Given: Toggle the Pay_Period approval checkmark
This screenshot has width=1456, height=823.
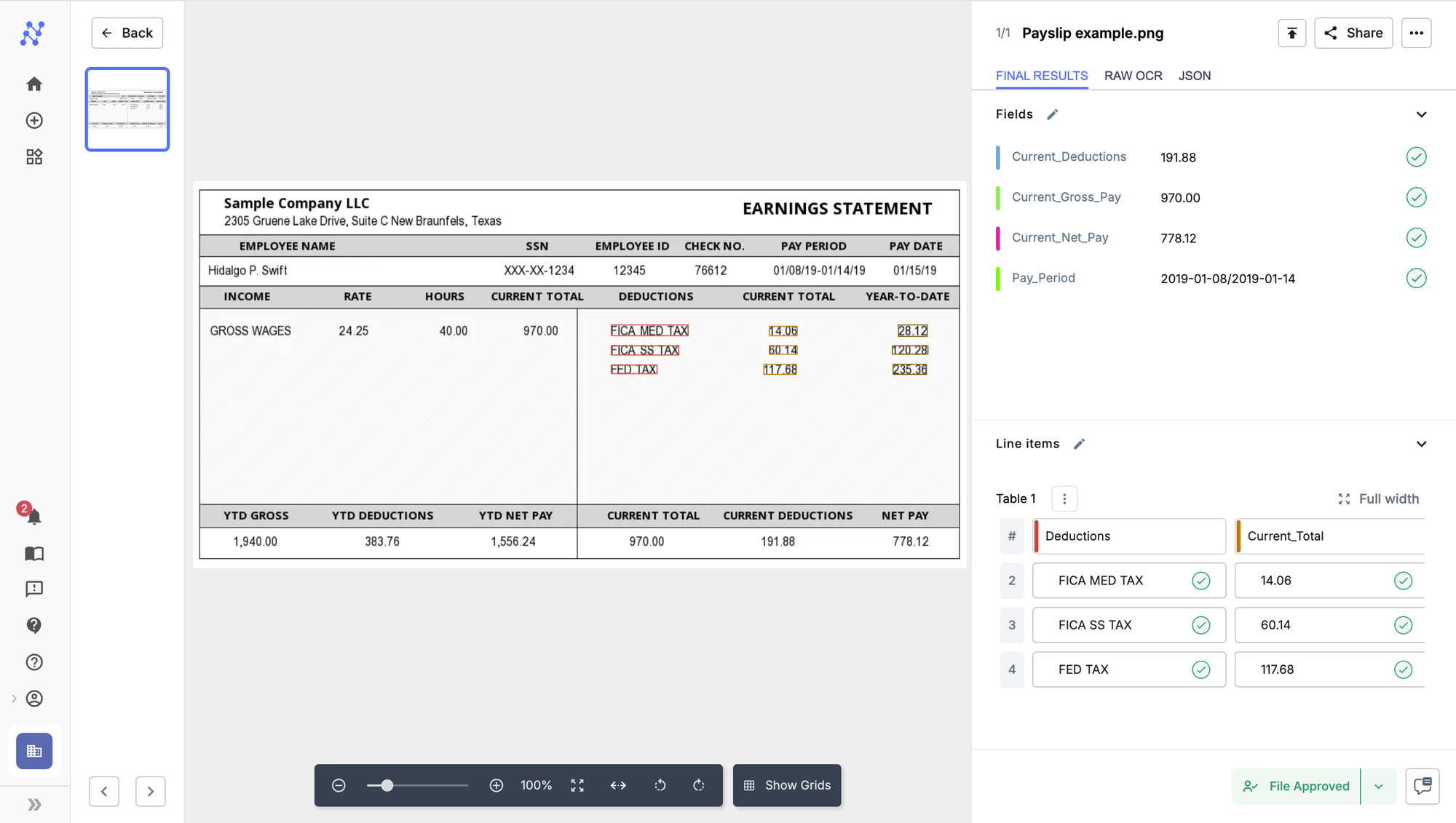Looking at the screenshot, I should pyautogui.click(x=1416, y=278).
